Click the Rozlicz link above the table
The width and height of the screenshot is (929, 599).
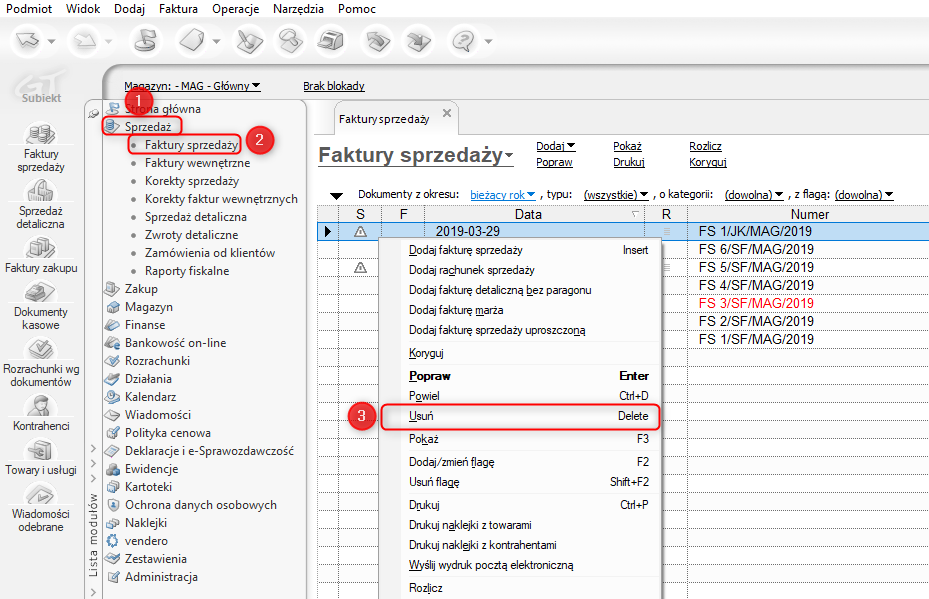point(705,146)
